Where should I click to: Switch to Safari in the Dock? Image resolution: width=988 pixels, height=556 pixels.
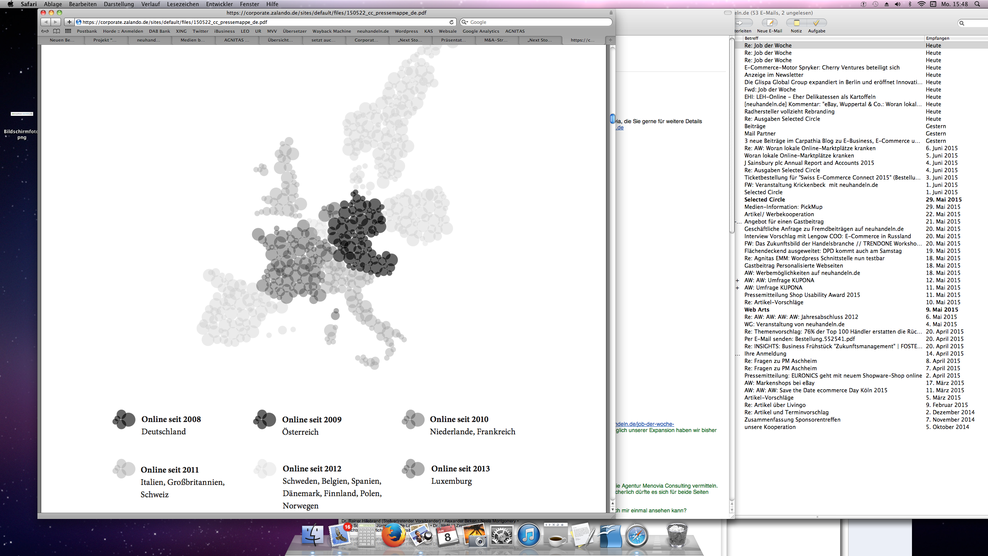tap(637, 536)
